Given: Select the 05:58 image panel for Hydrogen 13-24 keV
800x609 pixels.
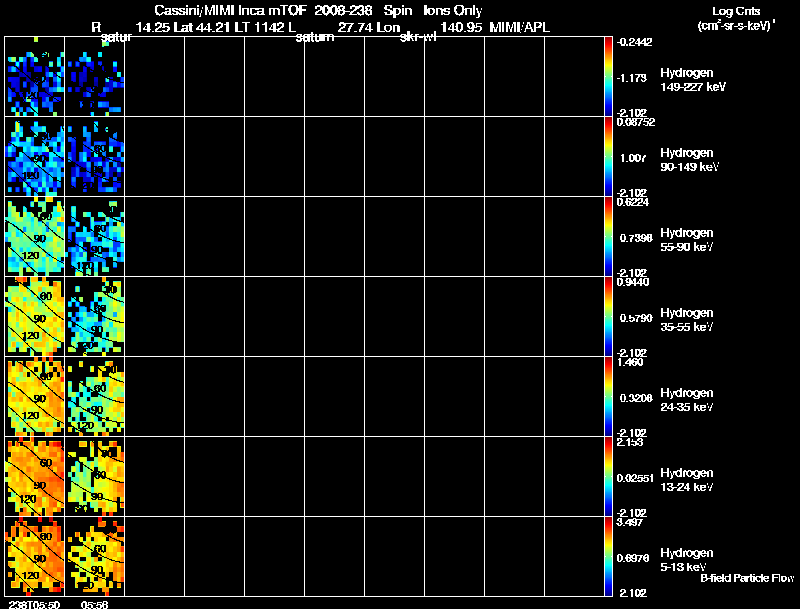Looking at the screenshot, I should [x=94, y=477].
